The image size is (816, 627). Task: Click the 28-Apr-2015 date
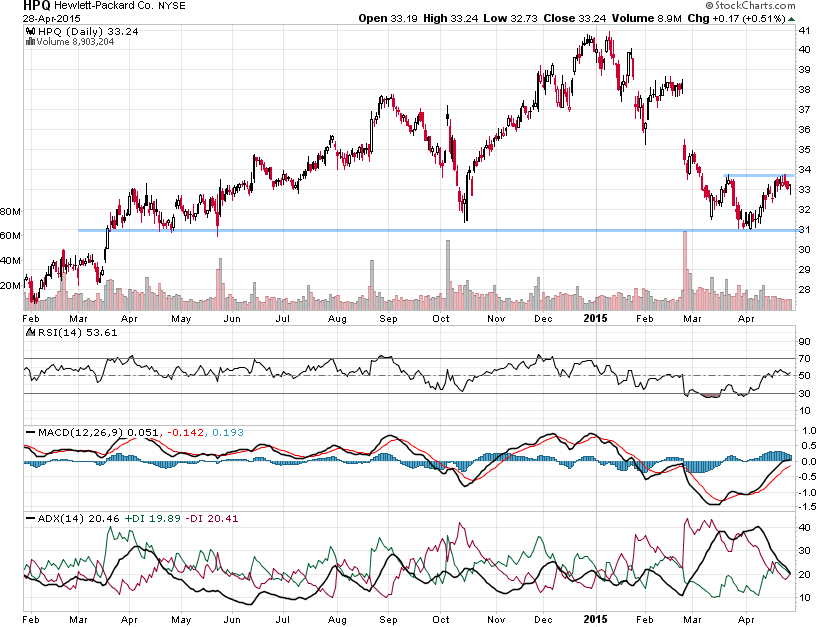pyautogui.click(x=51, y=18)
